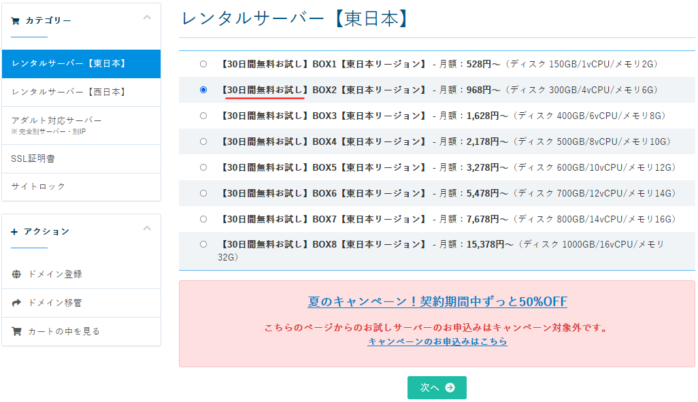Click the plus icon beside Action header

click(x=15, y=232)
